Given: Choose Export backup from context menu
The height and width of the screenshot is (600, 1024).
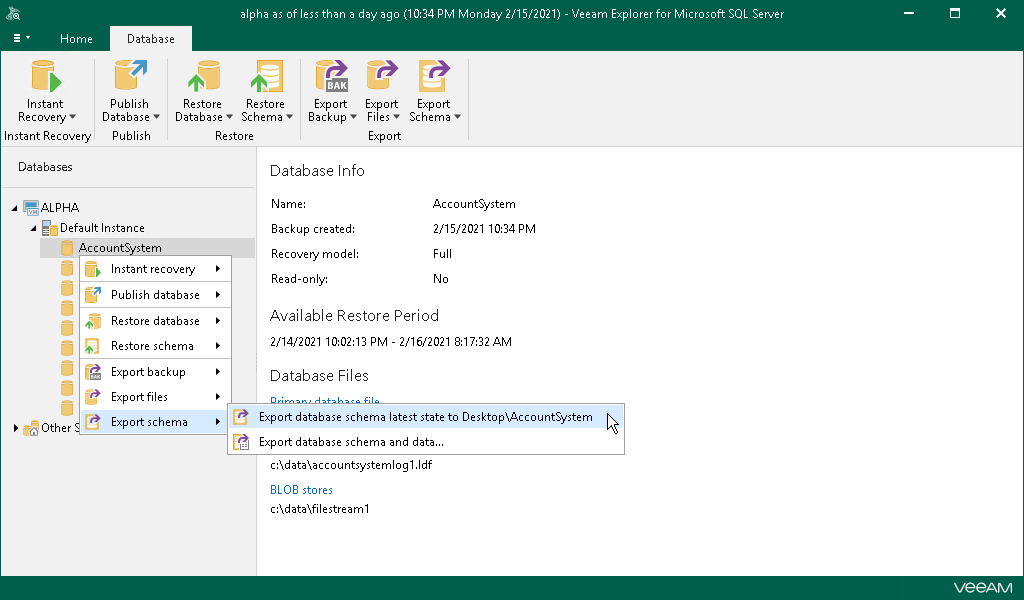Looking at the screenshot, I should (x=155, y=371).
